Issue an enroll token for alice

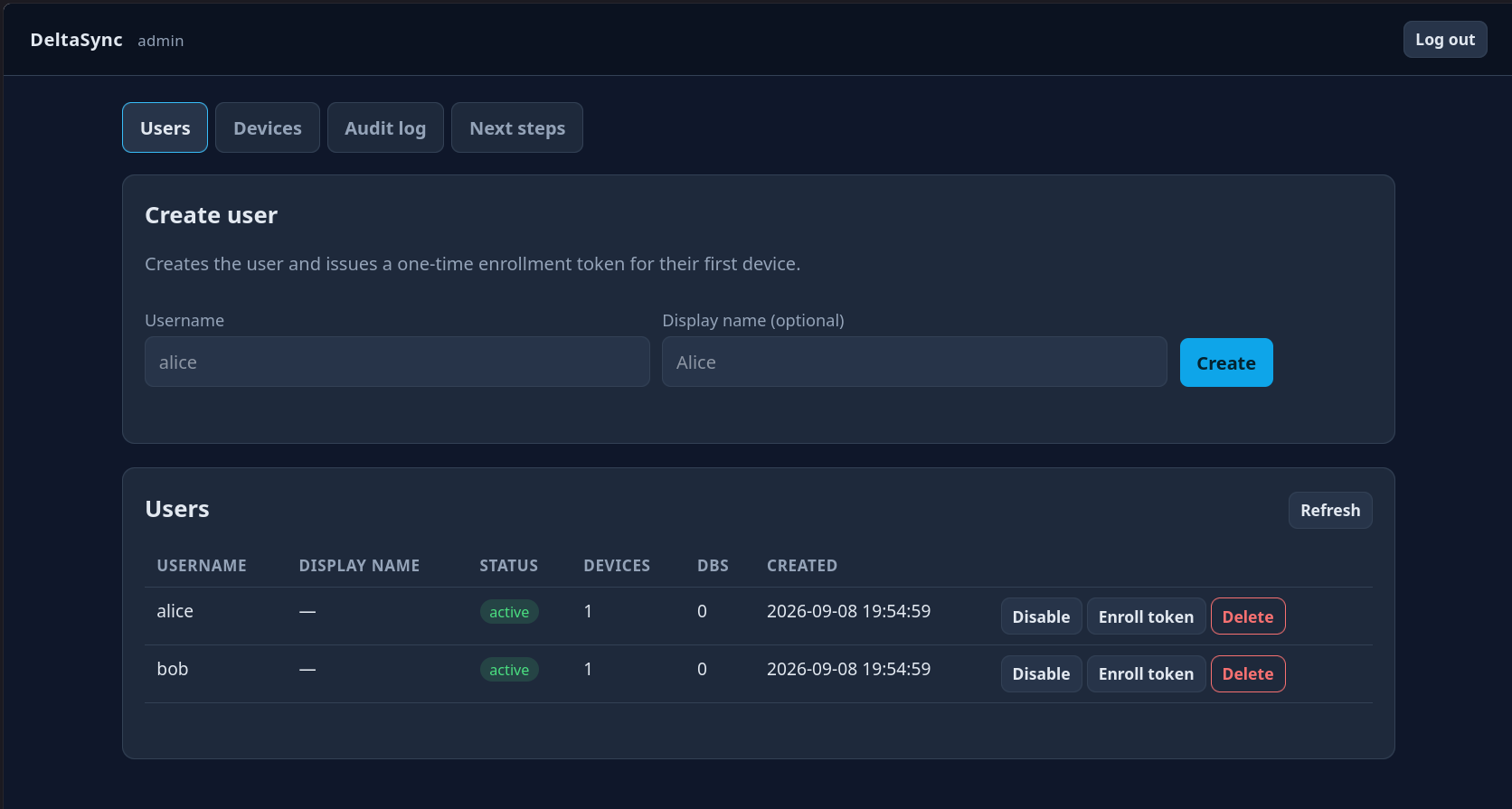point(1146,616)
